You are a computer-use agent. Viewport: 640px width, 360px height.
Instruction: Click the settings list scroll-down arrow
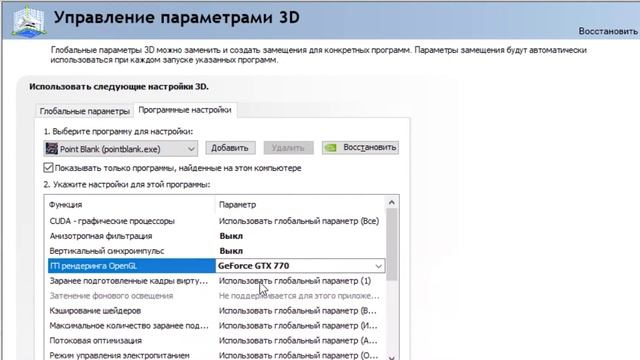(x=391, y=357)
